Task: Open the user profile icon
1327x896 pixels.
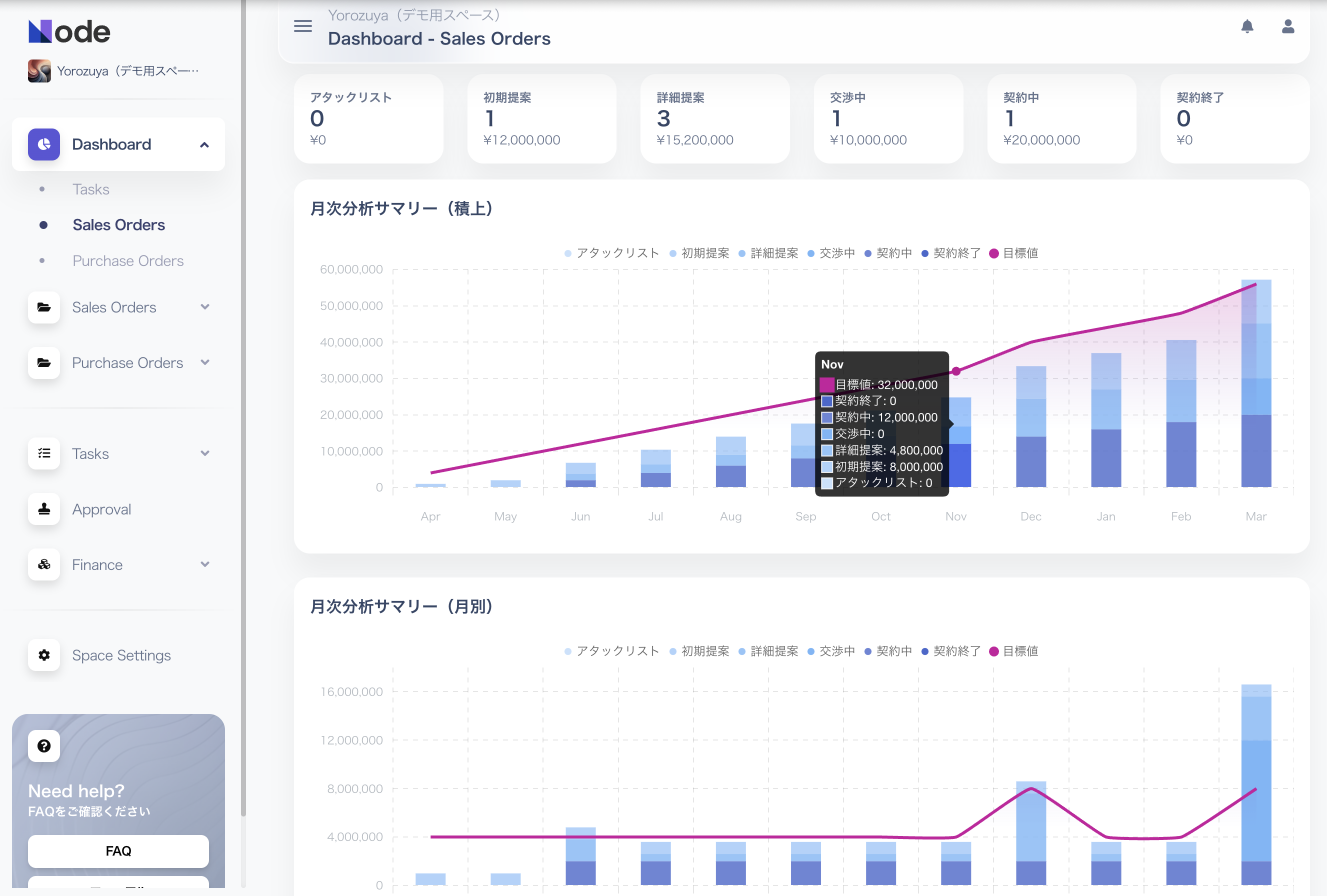Action: coord(1287,26)
